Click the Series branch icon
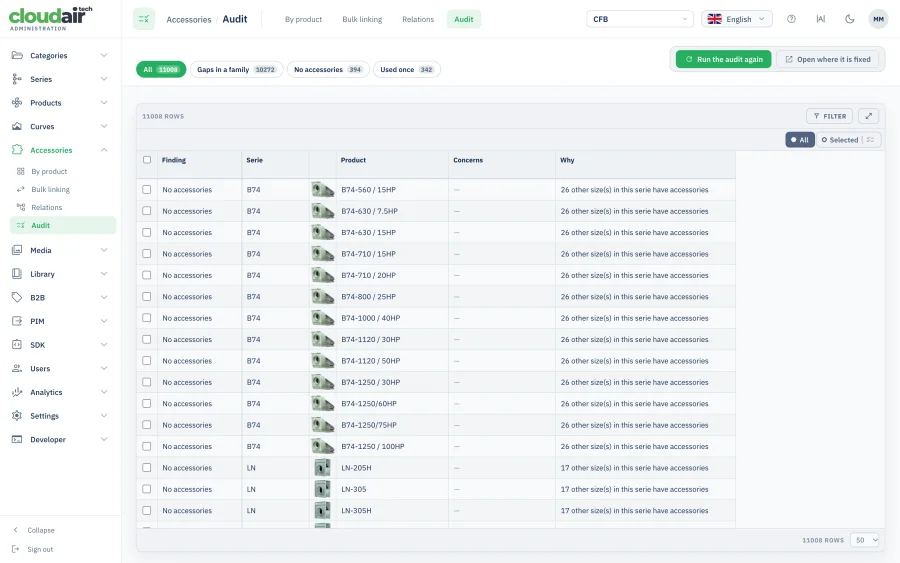This screenshot has width=900, height=563. (x=17, y=79)
